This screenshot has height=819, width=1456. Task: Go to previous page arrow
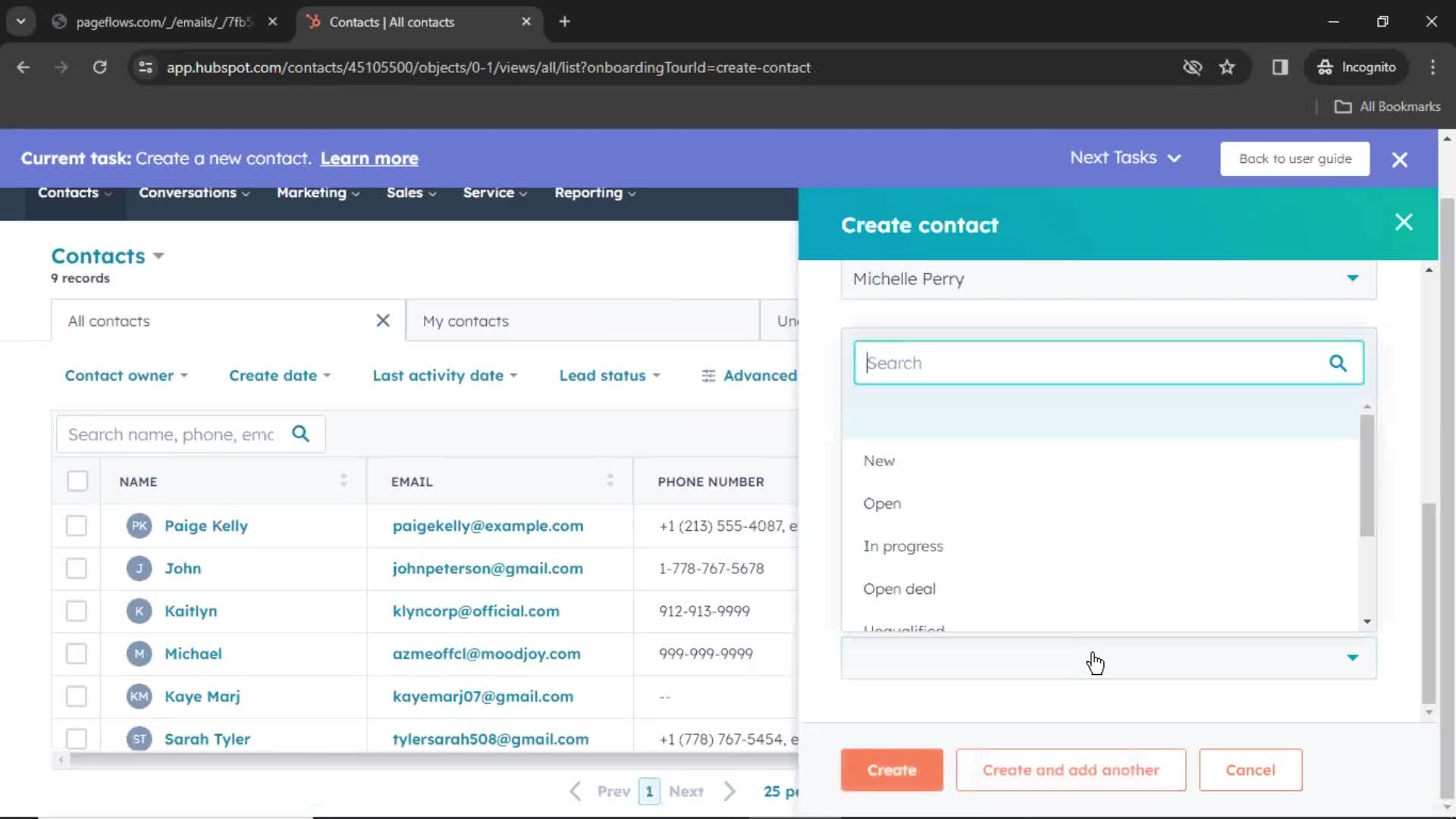[x=576, y=792]
